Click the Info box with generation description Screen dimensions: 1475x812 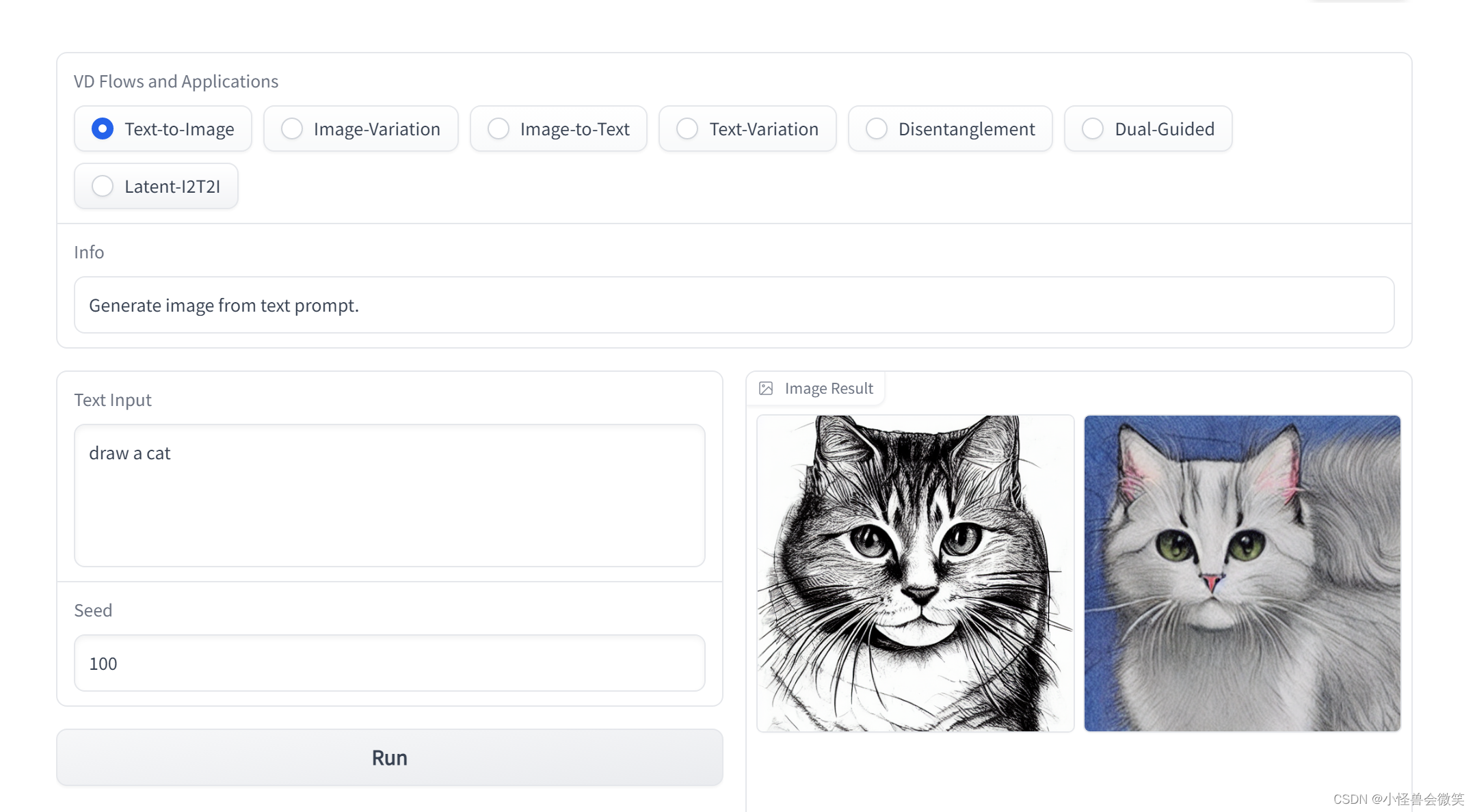pos(734,305)
